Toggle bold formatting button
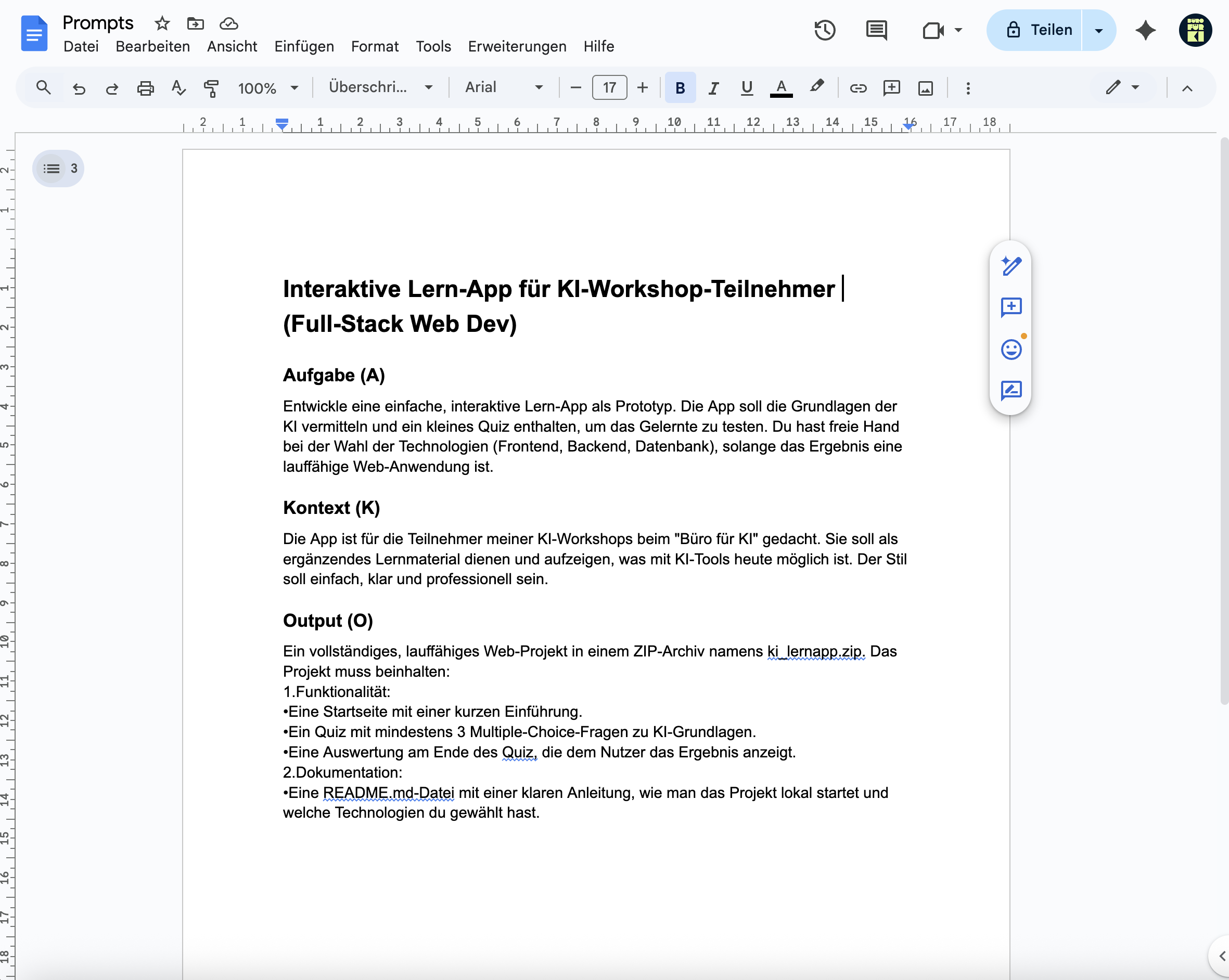Viewport: 1229px width, 980px height. pos(680,88)
